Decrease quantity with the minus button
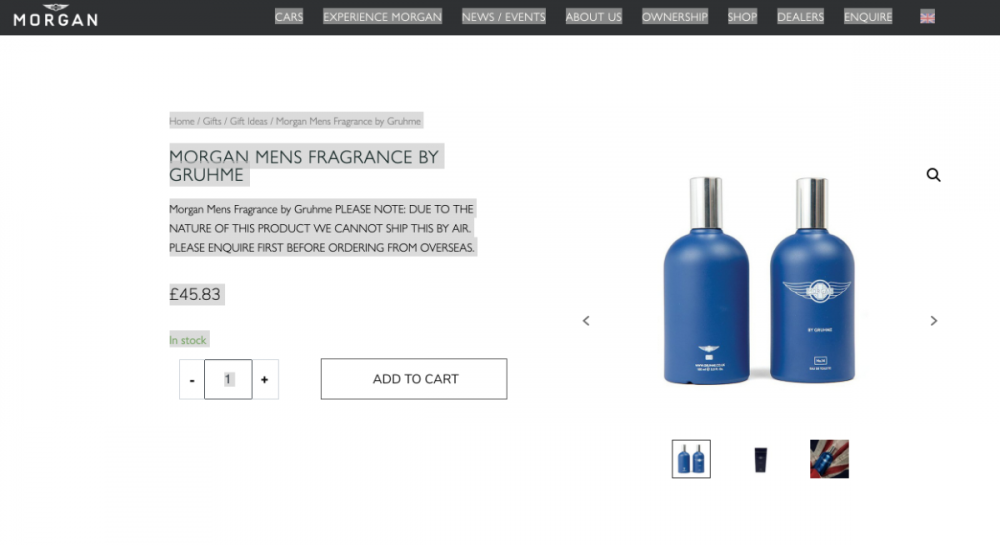This screenshot has width=1000, height=545. point(192,379)
